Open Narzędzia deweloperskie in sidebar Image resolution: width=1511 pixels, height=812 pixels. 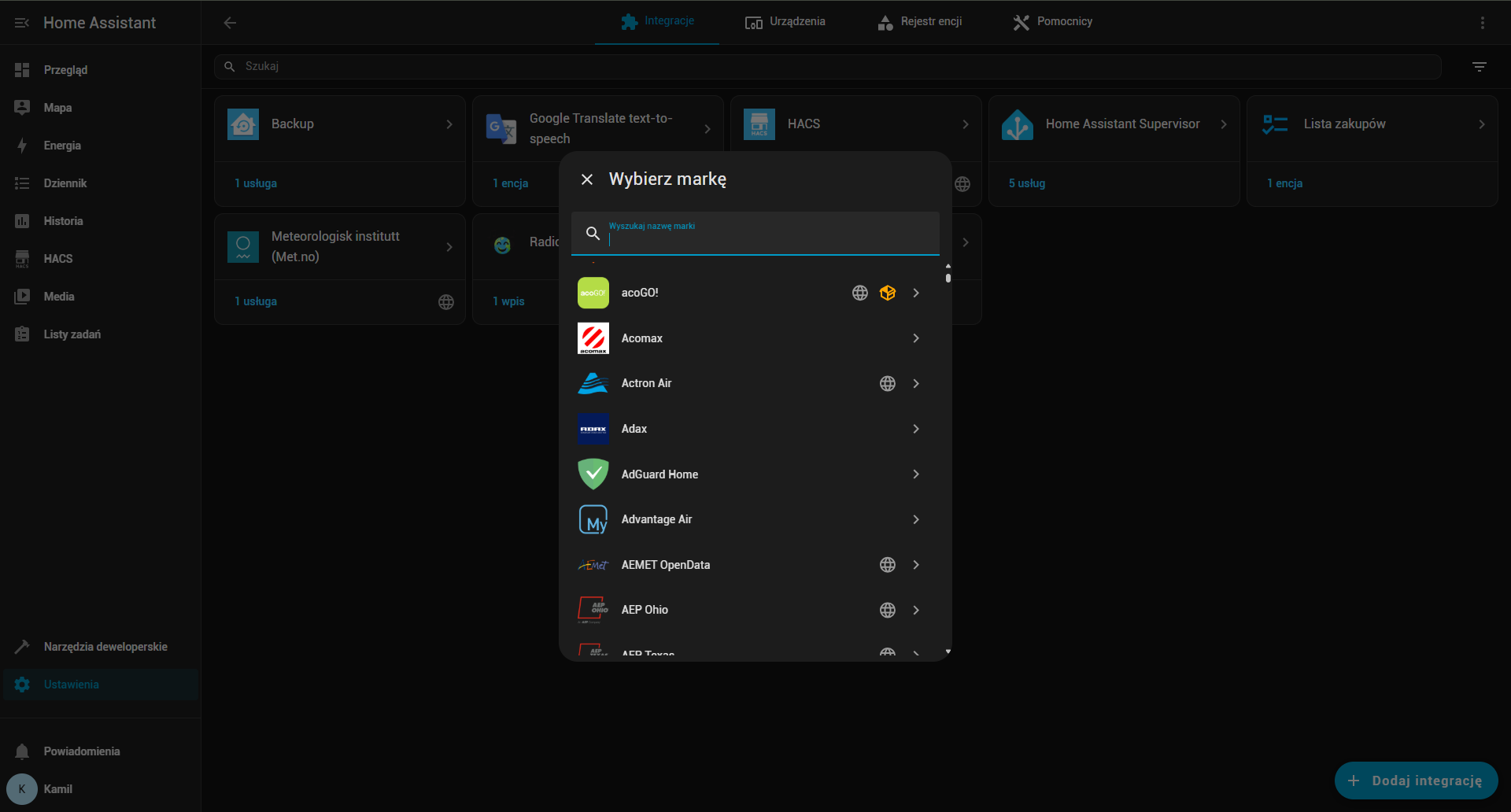105,647
